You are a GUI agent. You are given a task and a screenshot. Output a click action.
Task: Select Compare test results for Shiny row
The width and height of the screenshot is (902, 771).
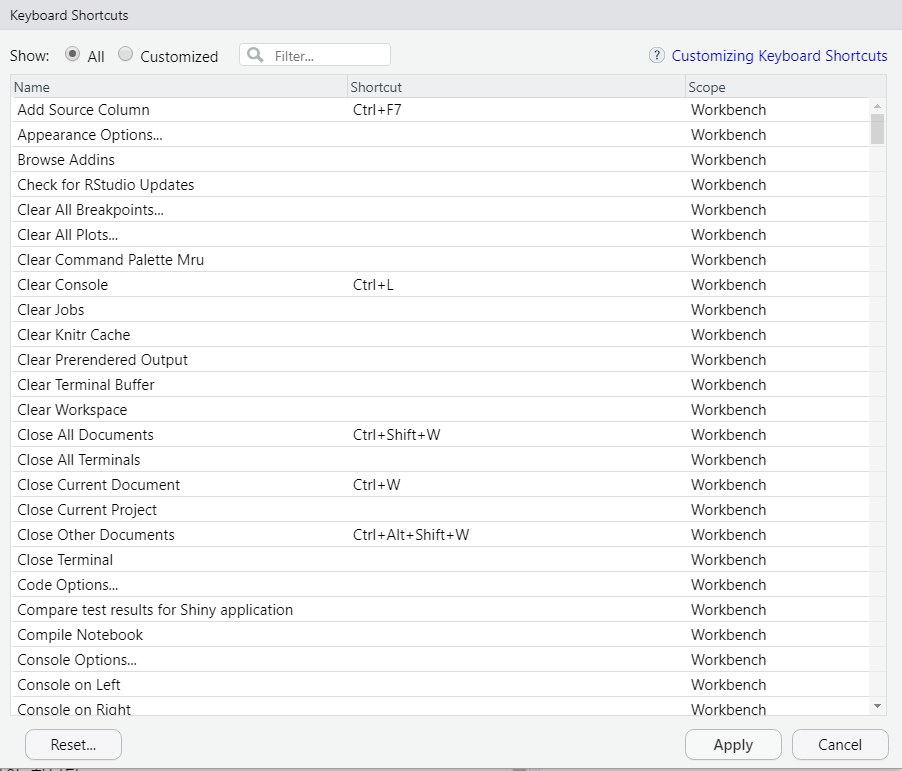tap(440, 610)
